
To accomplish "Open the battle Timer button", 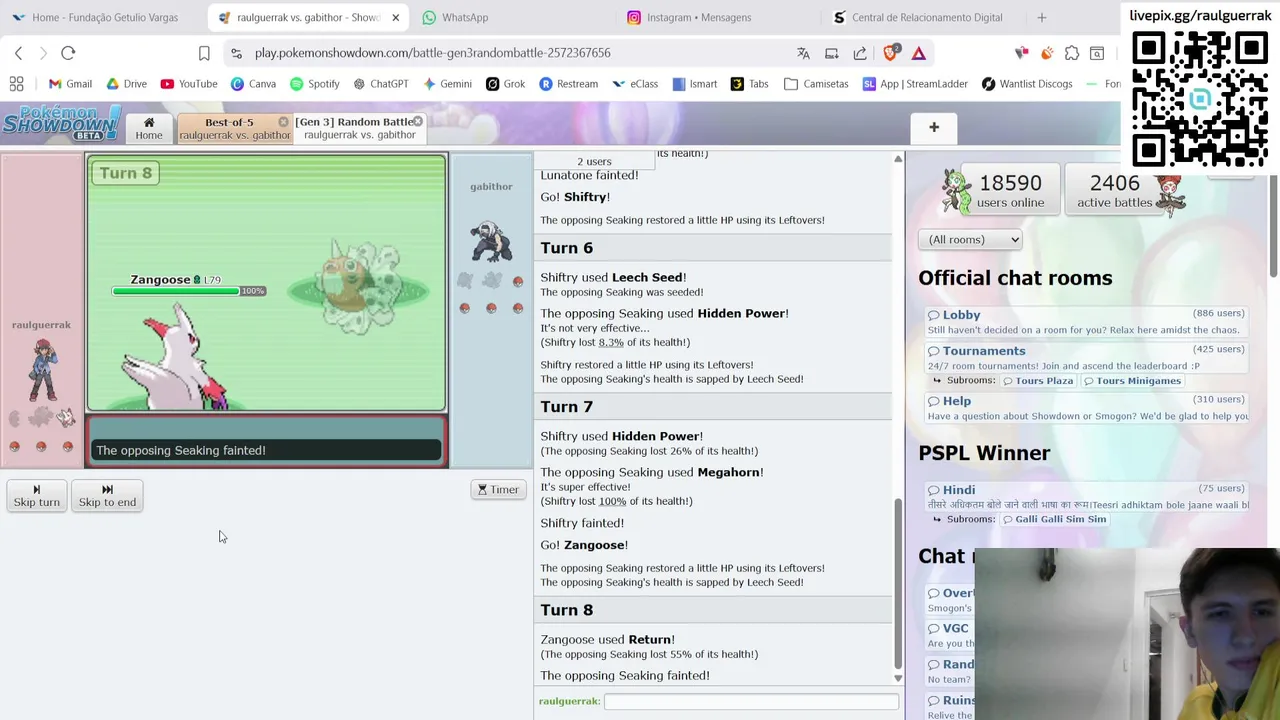I will pyautogui.click(x=498, y=490).
